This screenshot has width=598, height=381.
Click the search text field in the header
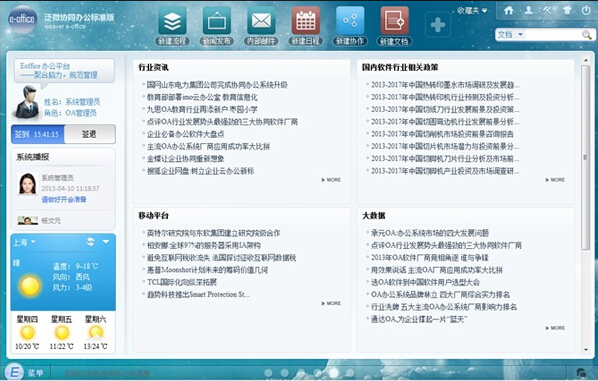click(x=553, y=35)
